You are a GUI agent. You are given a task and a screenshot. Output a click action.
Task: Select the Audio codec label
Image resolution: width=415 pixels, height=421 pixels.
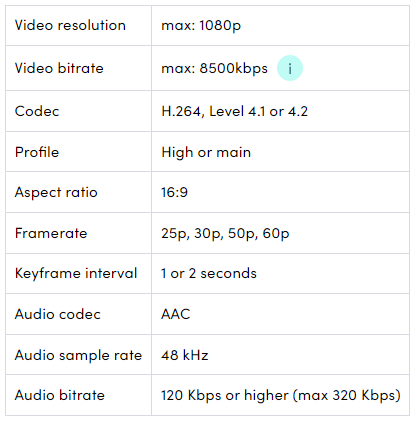click(58, 314)
